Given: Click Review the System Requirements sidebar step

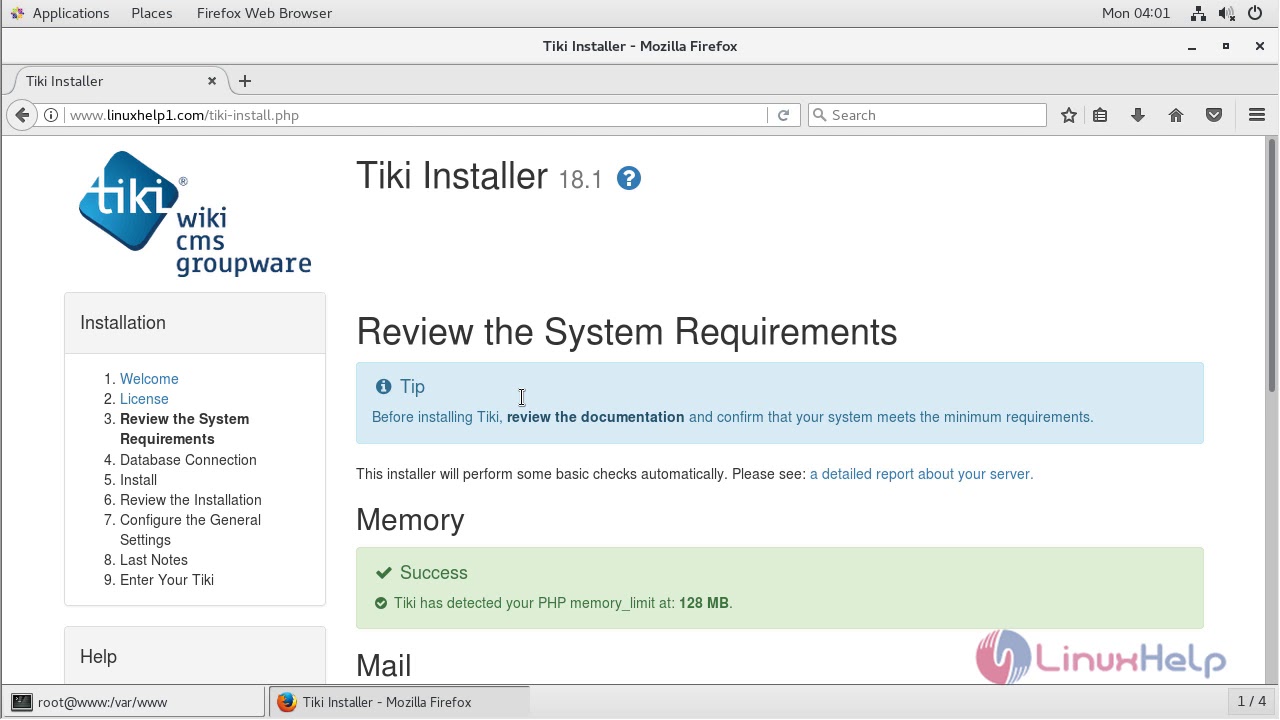Looking at the screenshot, I should click(184, 429).
